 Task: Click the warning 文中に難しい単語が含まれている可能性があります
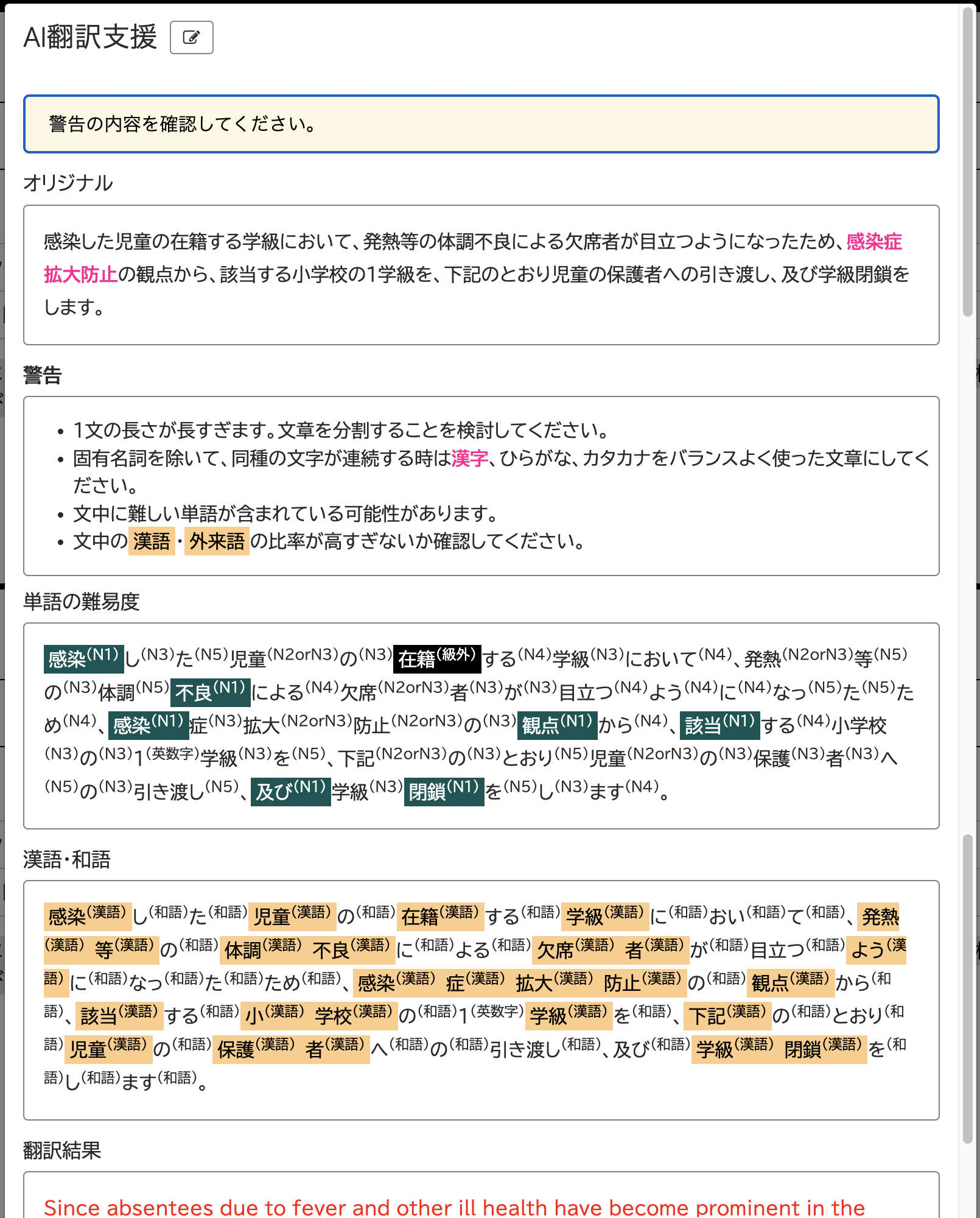(x=285, y=513)
